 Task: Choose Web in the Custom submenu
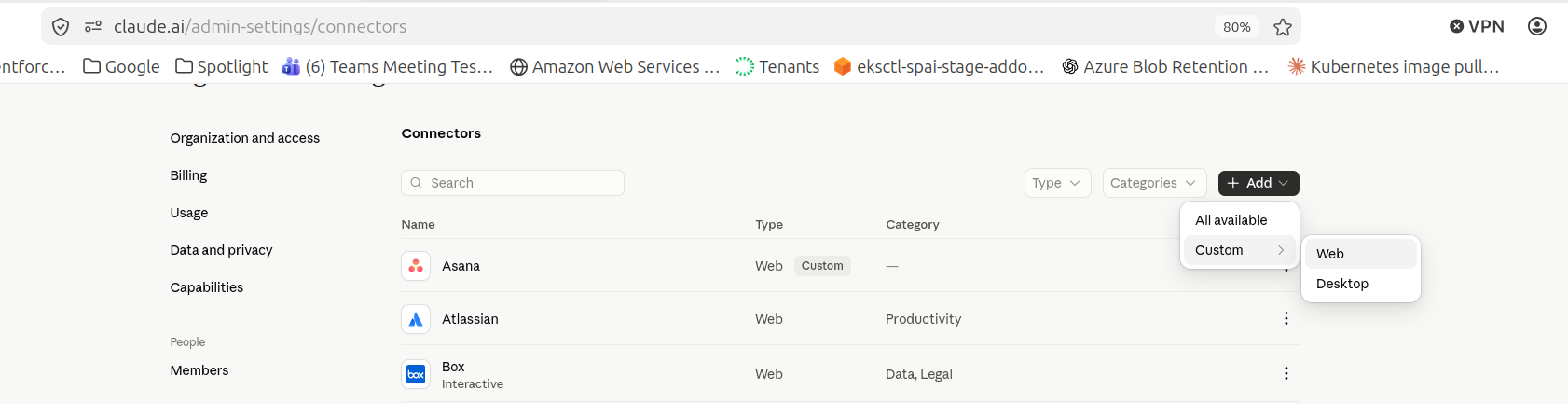coord(1361,254)
